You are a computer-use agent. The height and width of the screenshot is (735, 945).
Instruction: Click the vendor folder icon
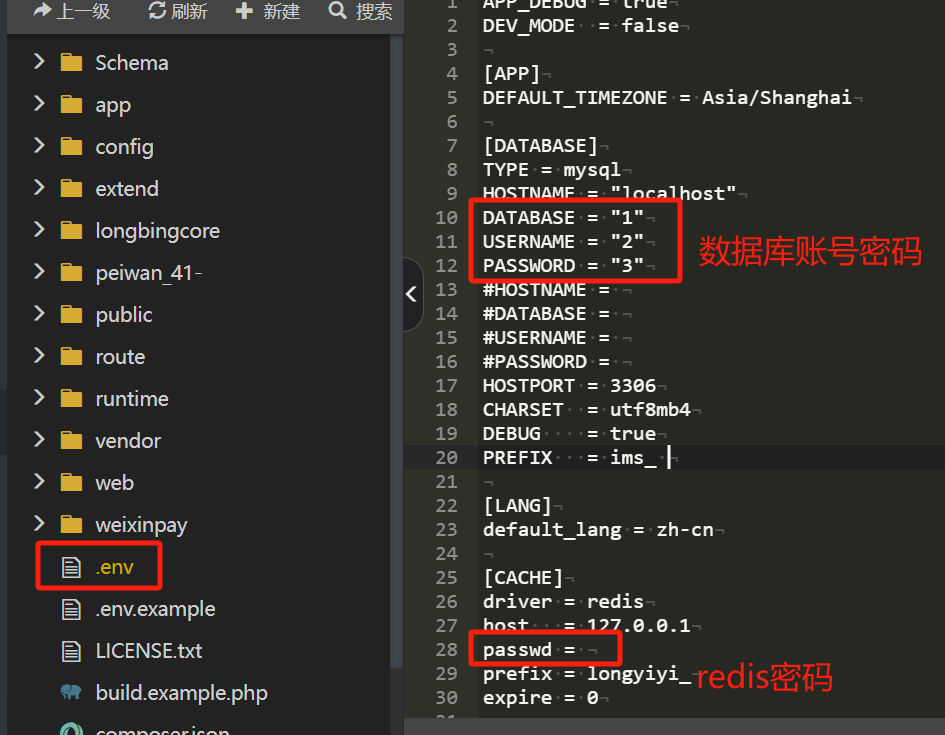point(71,441)
